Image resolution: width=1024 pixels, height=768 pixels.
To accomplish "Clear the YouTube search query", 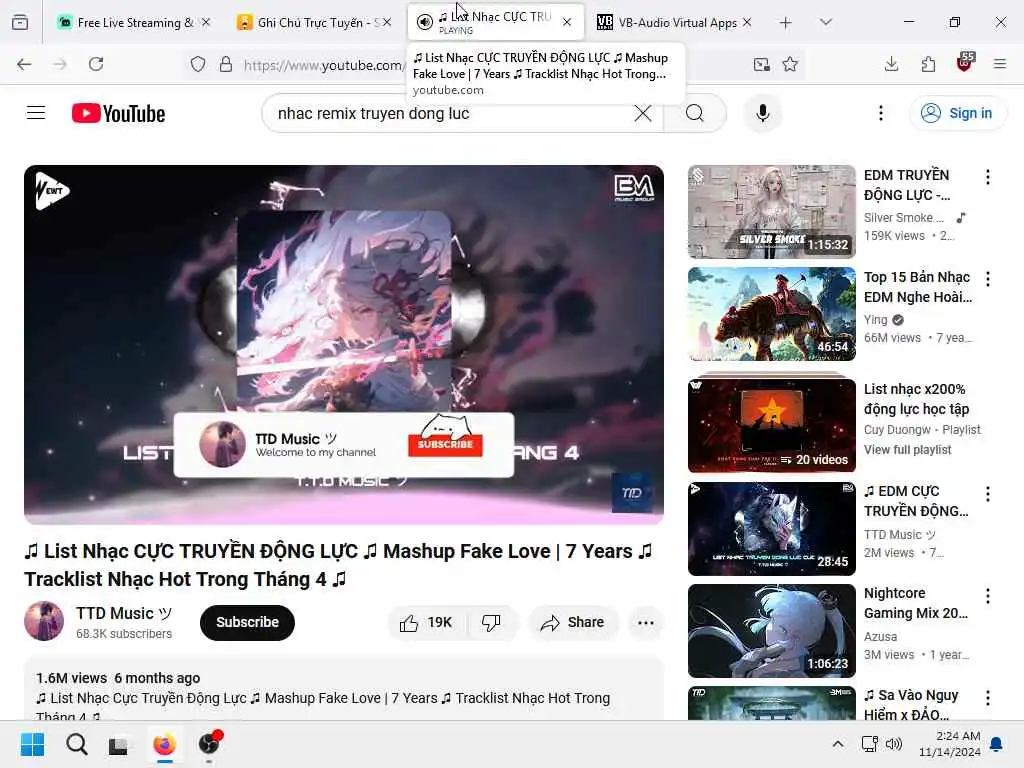I will tap(643, 113).
